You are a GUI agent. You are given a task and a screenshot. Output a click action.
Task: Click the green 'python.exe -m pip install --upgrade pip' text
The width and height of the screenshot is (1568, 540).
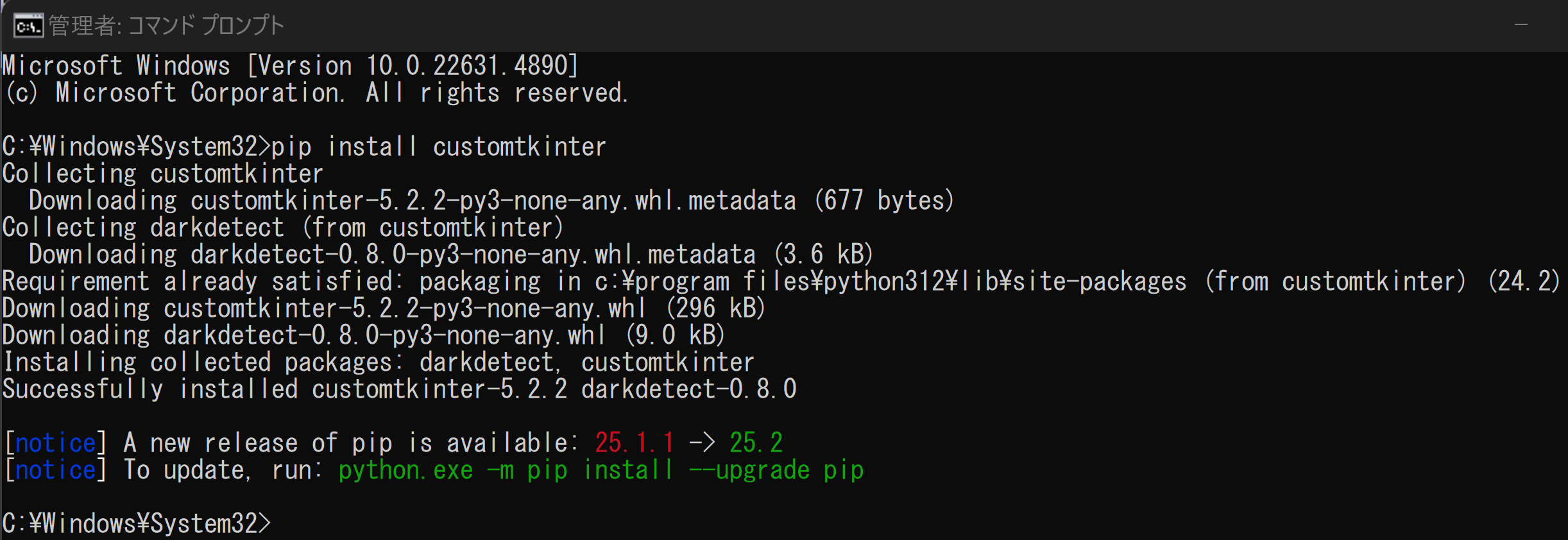[x=601, y=470]
